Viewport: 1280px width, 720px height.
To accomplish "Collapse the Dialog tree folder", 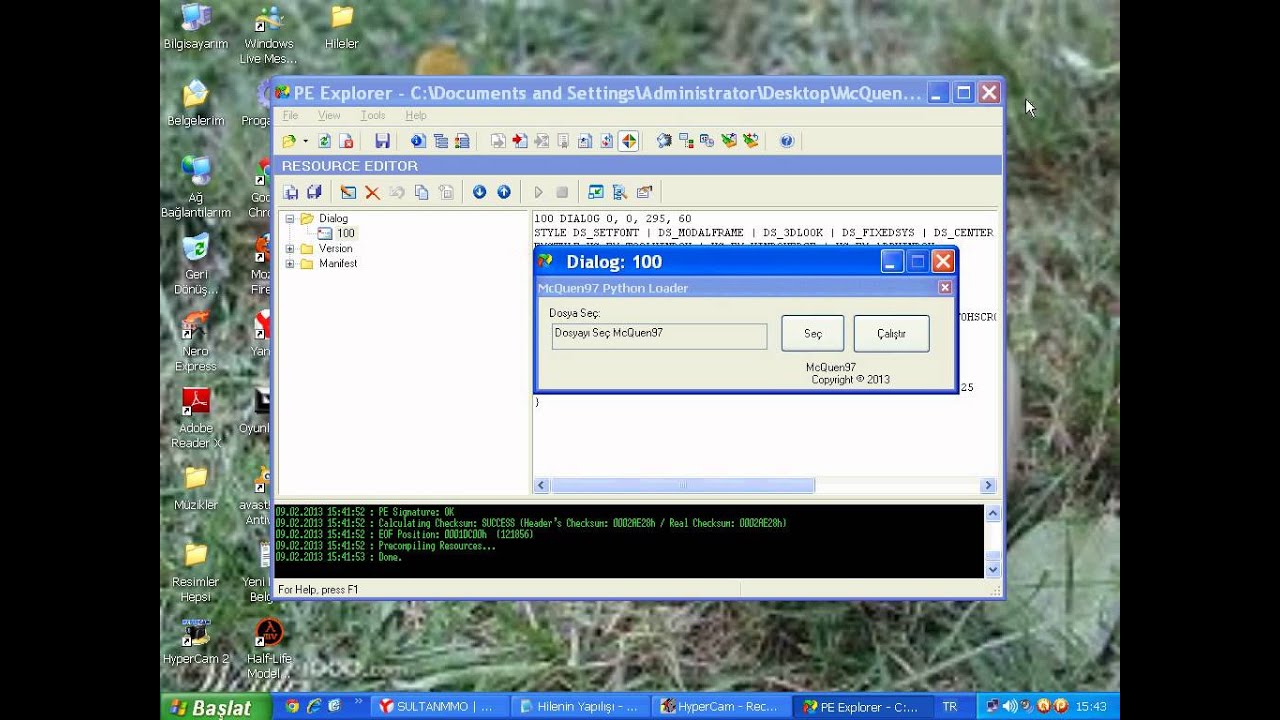I will coord(290,218).
